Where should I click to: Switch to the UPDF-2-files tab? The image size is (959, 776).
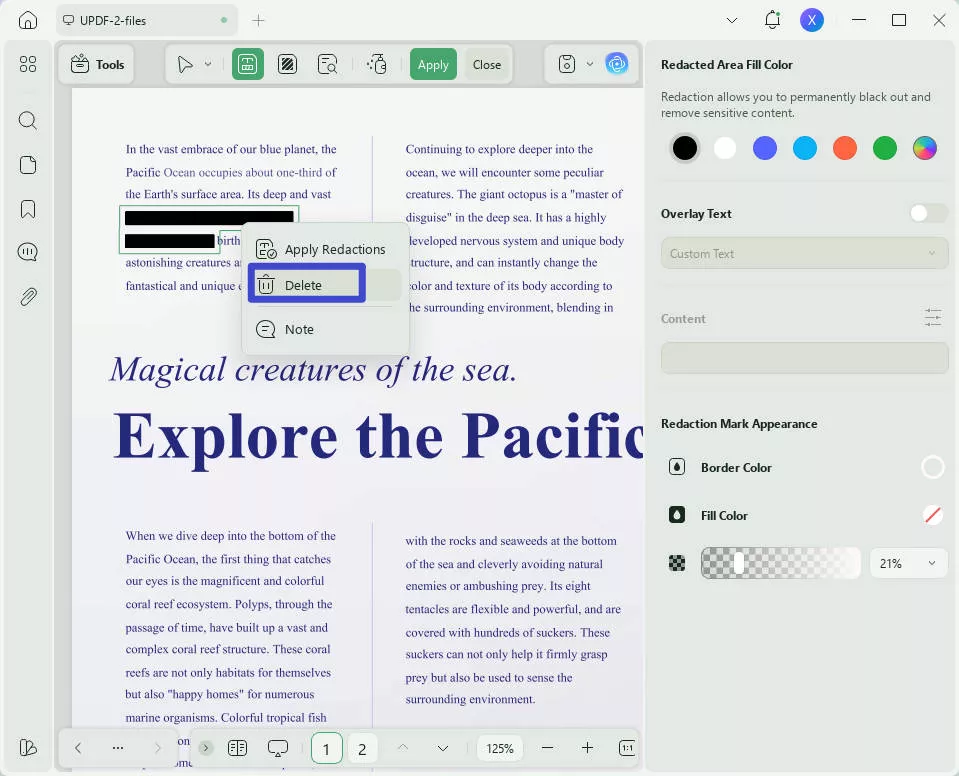click(x=147, y=20)
